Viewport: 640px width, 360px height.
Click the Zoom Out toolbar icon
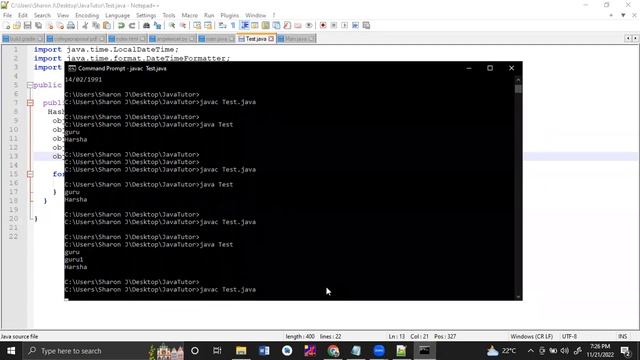pyautogui.click(x=183, y=25)
